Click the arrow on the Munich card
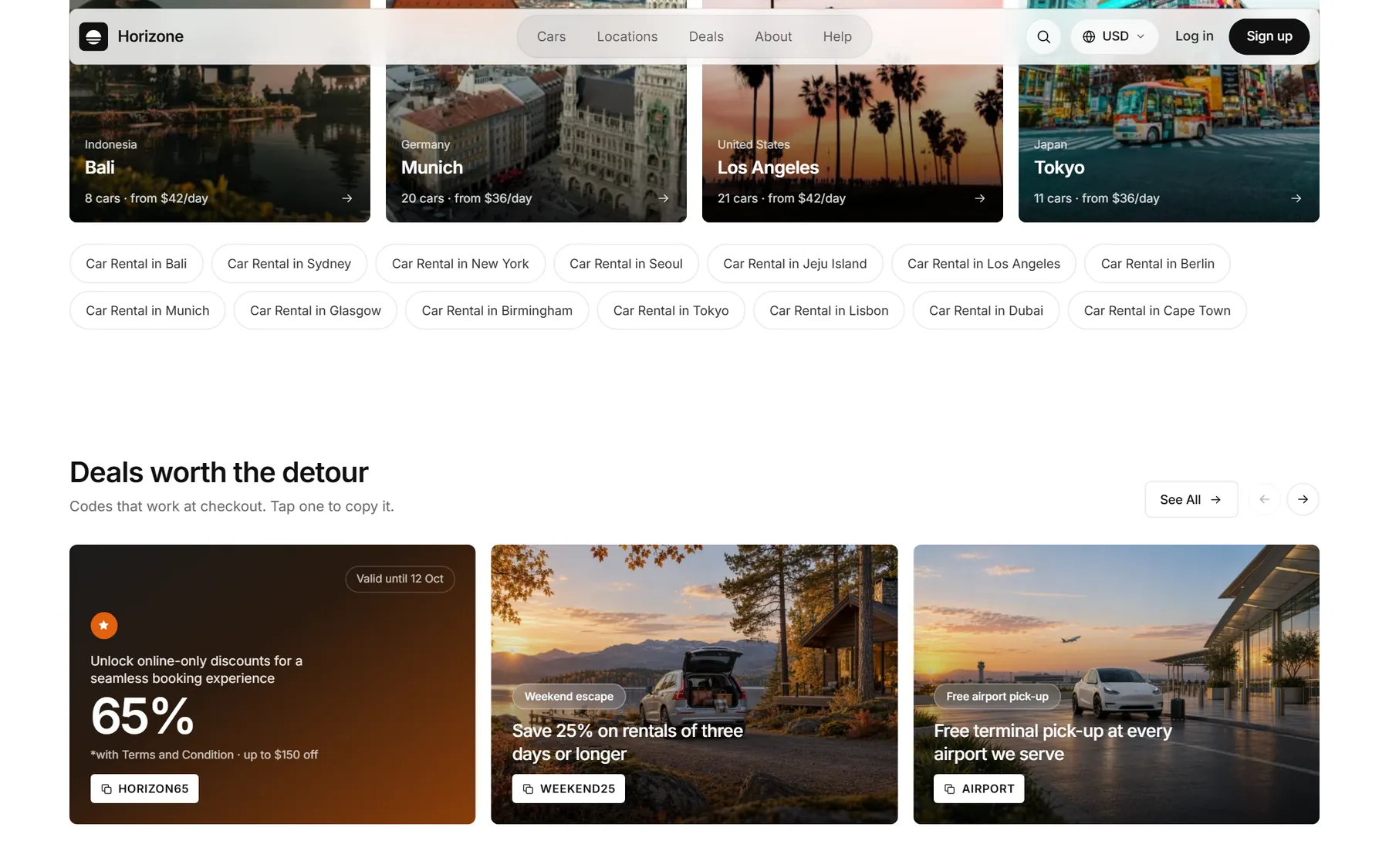Image resolution: width=1389 pixels, height=868 pixels. (664, 198)
